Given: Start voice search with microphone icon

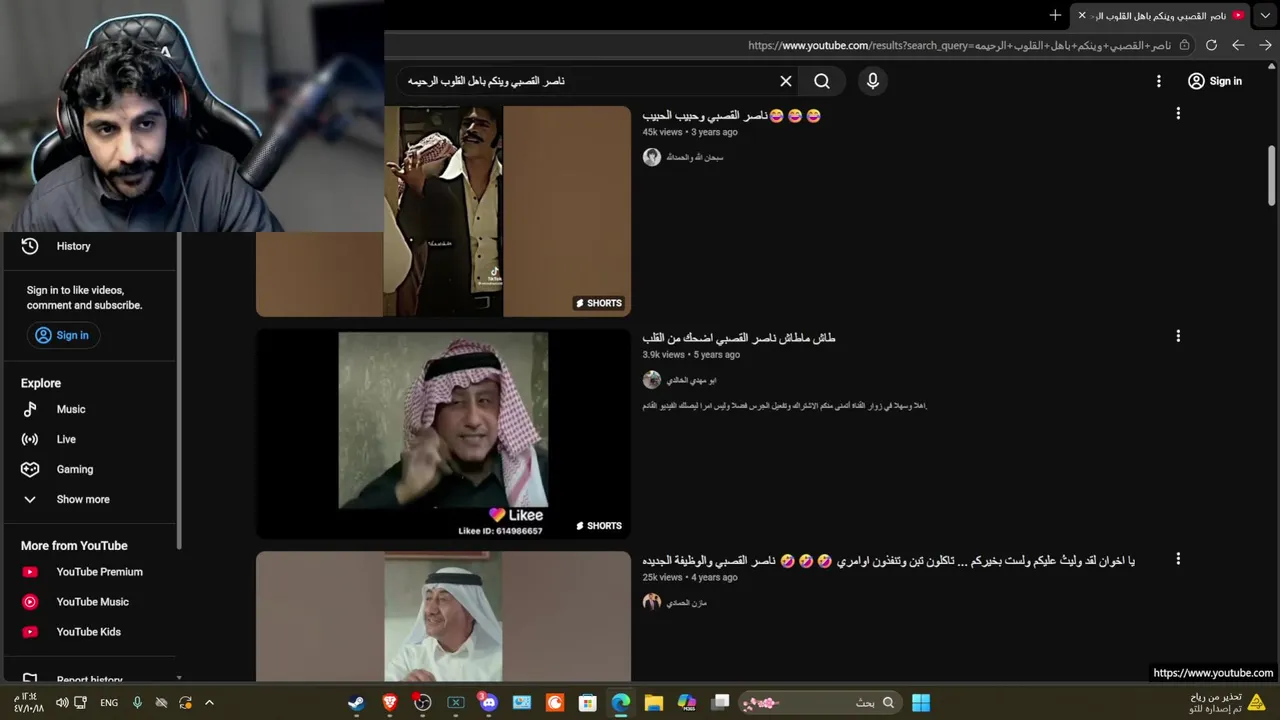Looking at the screenshot, I should point(873,81).
